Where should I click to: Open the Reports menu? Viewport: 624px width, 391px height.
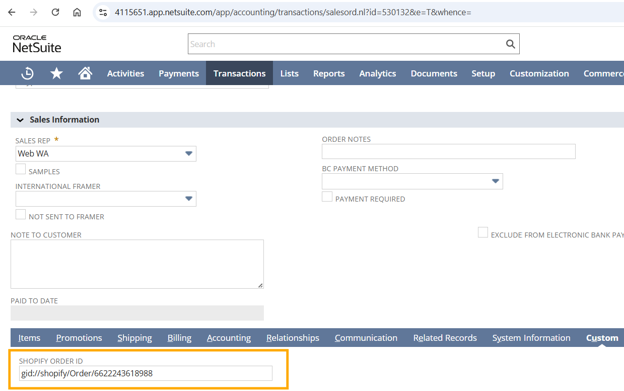(329, 74)
